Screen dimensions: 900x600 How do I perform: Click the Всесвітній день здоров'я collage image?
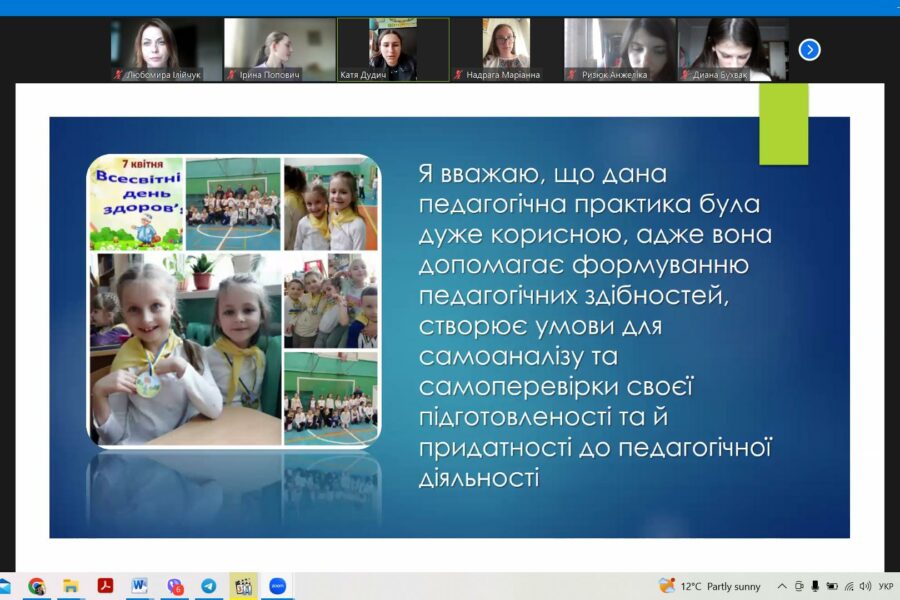pyautogui.click(x=234, y=300)
